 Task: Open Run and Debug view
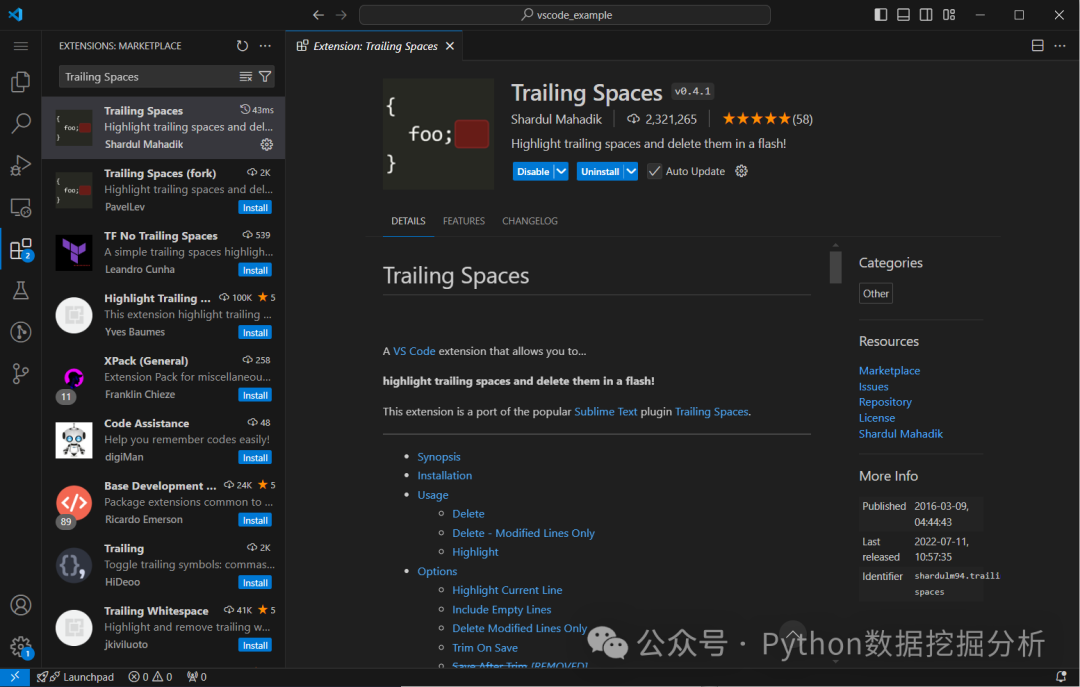[21, 165]
